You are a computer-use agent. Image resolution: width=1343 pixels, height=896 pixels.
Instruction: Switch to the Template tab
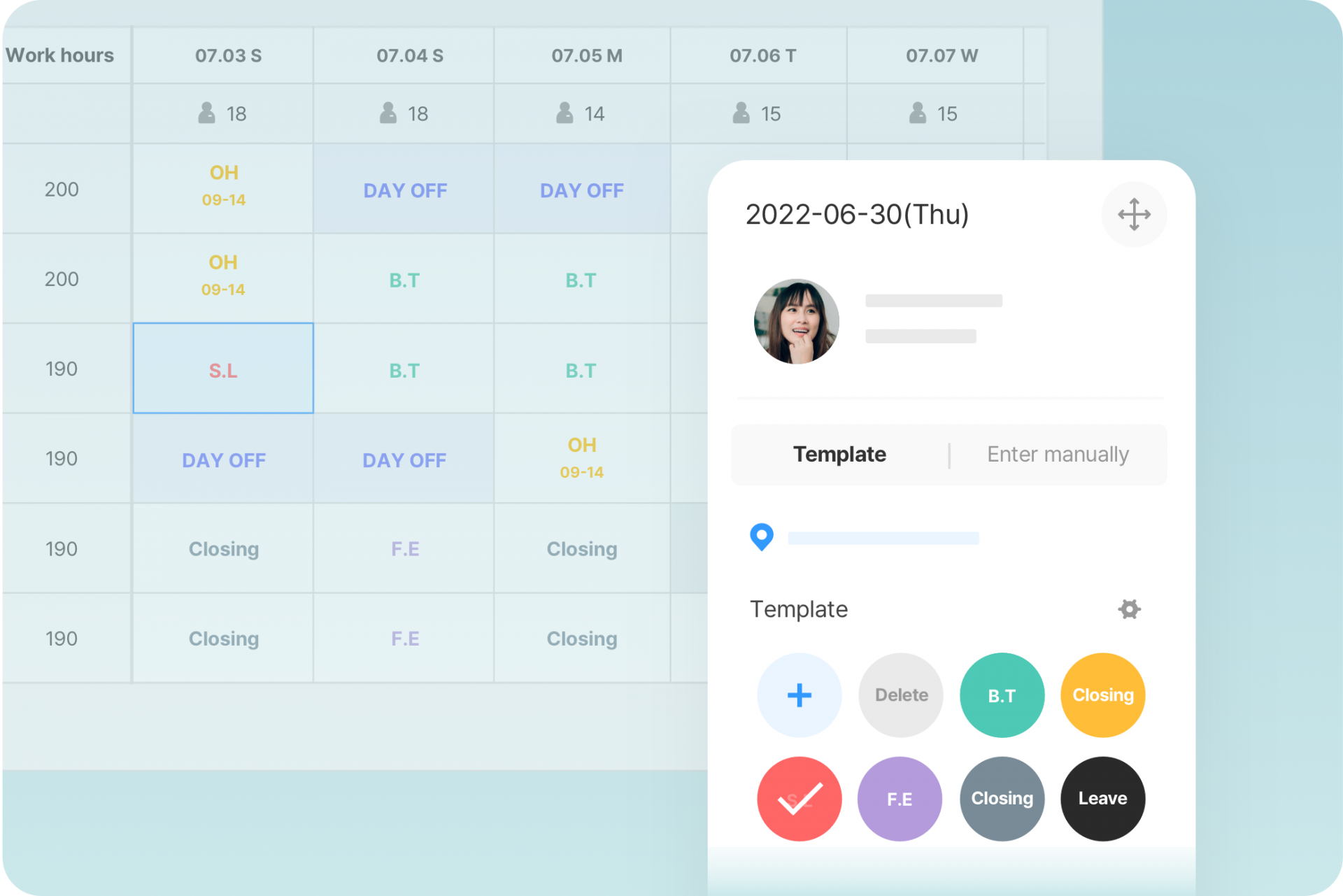[839, 454]
